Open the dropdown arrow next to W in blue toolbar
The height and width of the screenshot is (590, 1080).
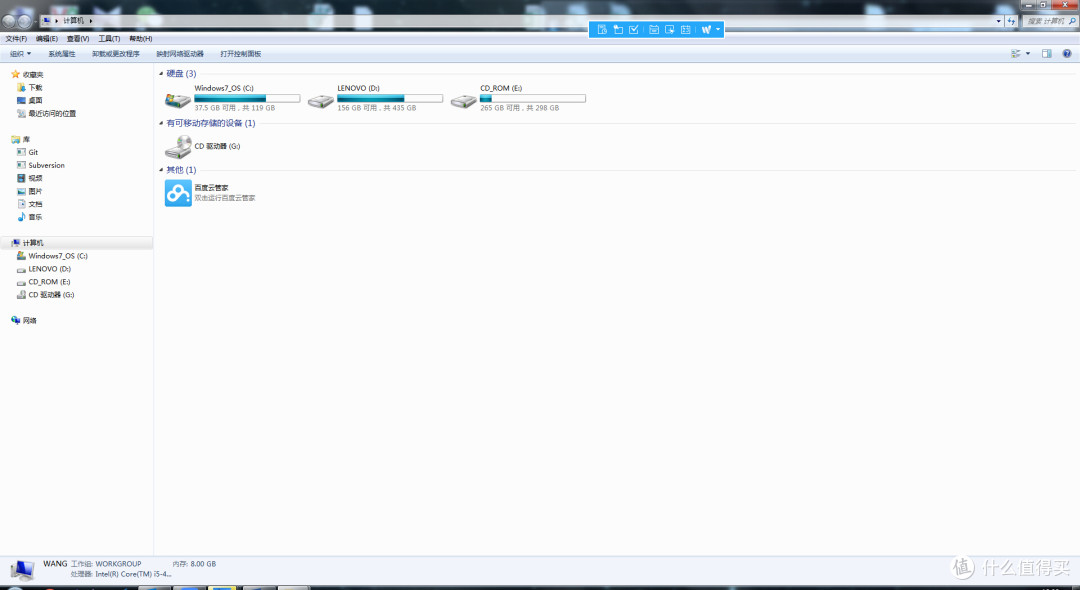(718, 30)
